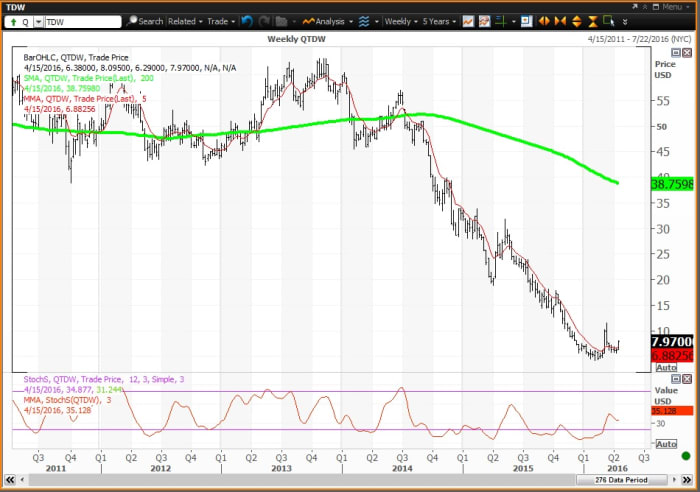Click the TDW symbol input field
700x492 pixels.
coord(78,20)
